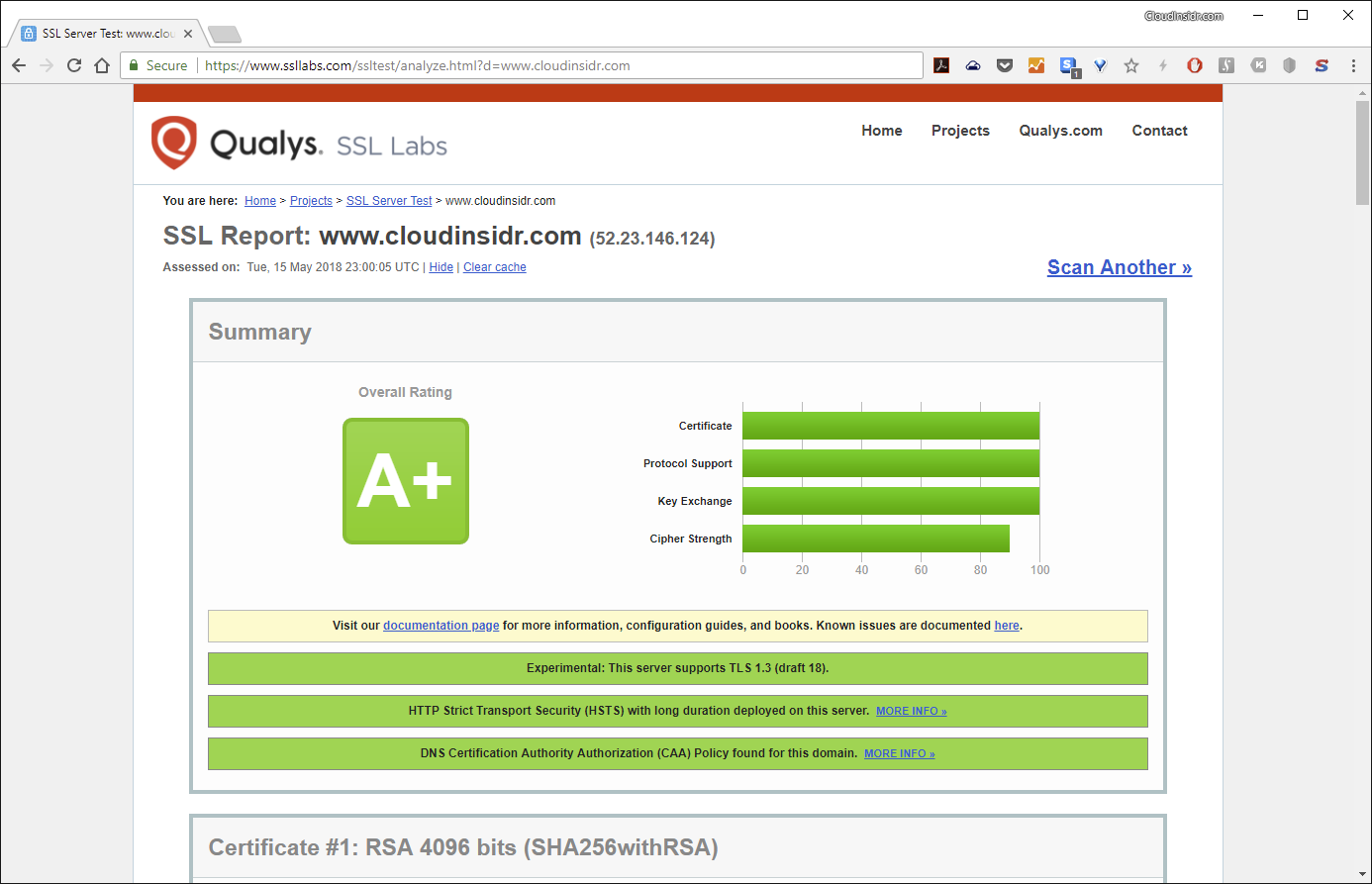The image size is (1372, 884).
Task: Open the Chrome three-dot menu
Action: 1353,65
